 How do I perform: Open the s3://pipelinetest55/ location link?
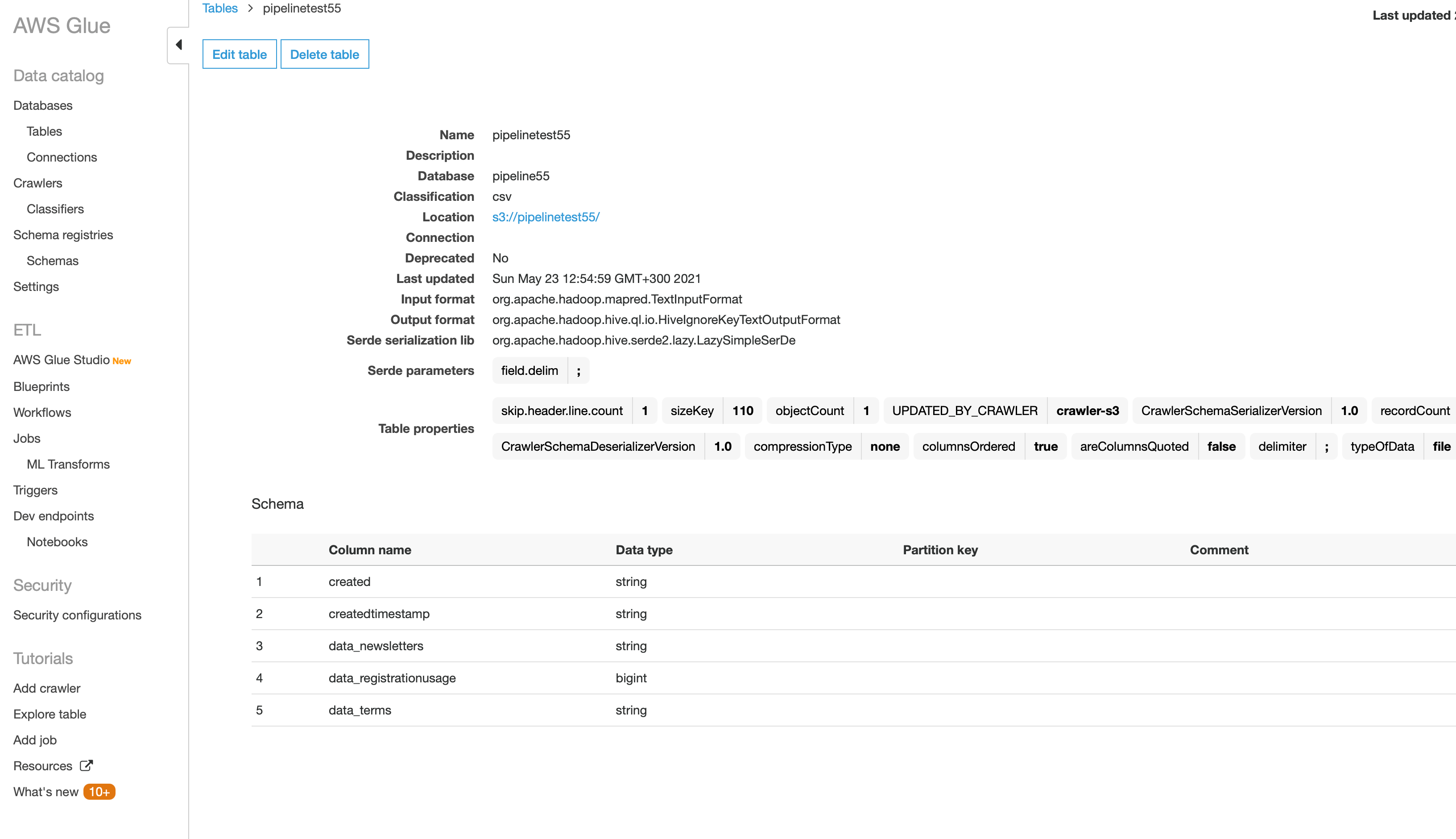[x=546, y=217]
